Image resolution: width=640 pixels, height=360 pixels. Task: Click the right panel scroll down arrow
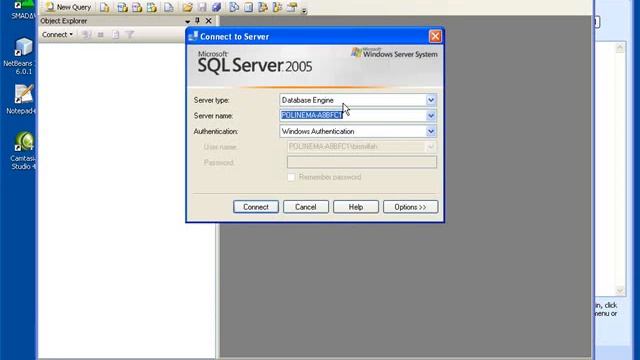coord(620,291)
